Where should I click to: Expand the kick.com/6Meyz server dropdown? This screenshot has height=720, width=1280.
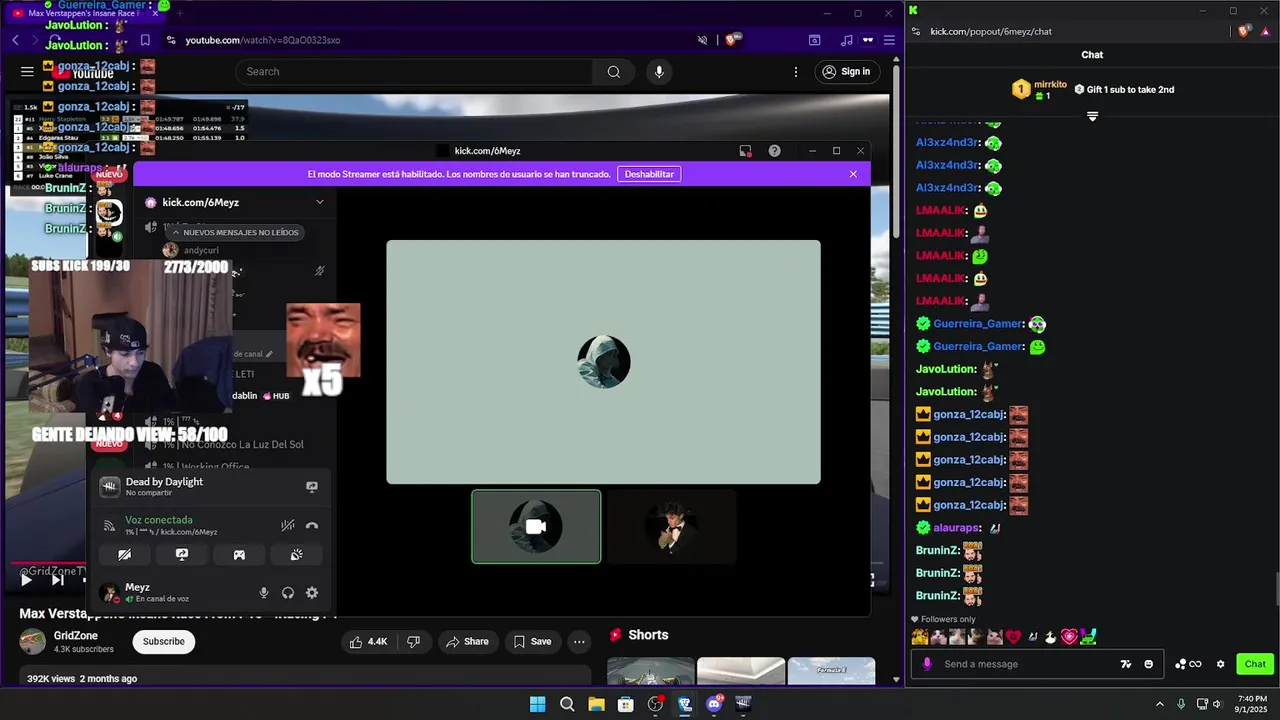coord(320,202)
